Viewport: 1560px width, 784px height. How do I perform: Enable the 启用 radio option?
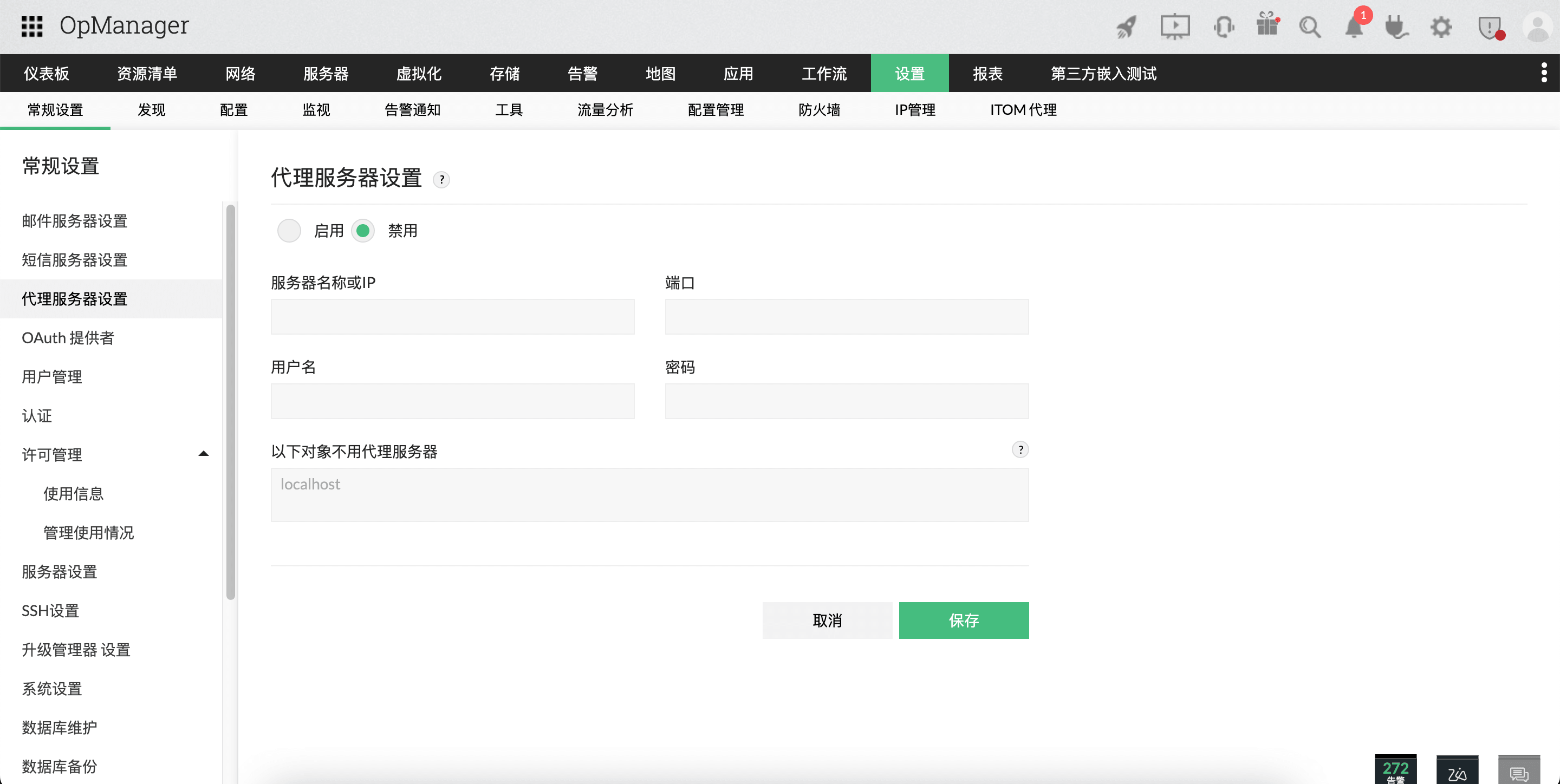click(x=289, y=231)
